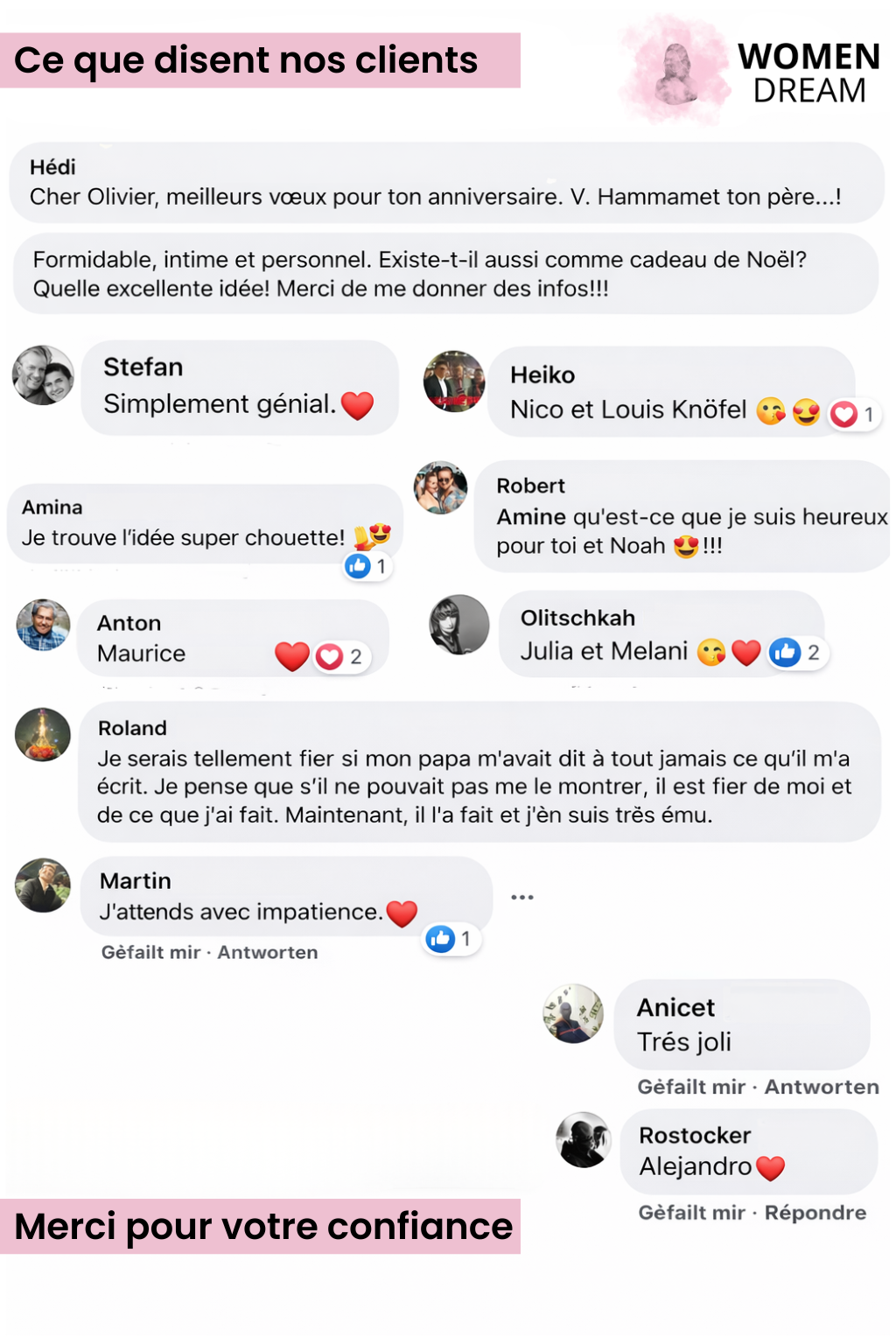This screenshot has width=896, height=1344.
Task: Click the like reaction on Amina's comment
Action: click(x=358, y=566)
